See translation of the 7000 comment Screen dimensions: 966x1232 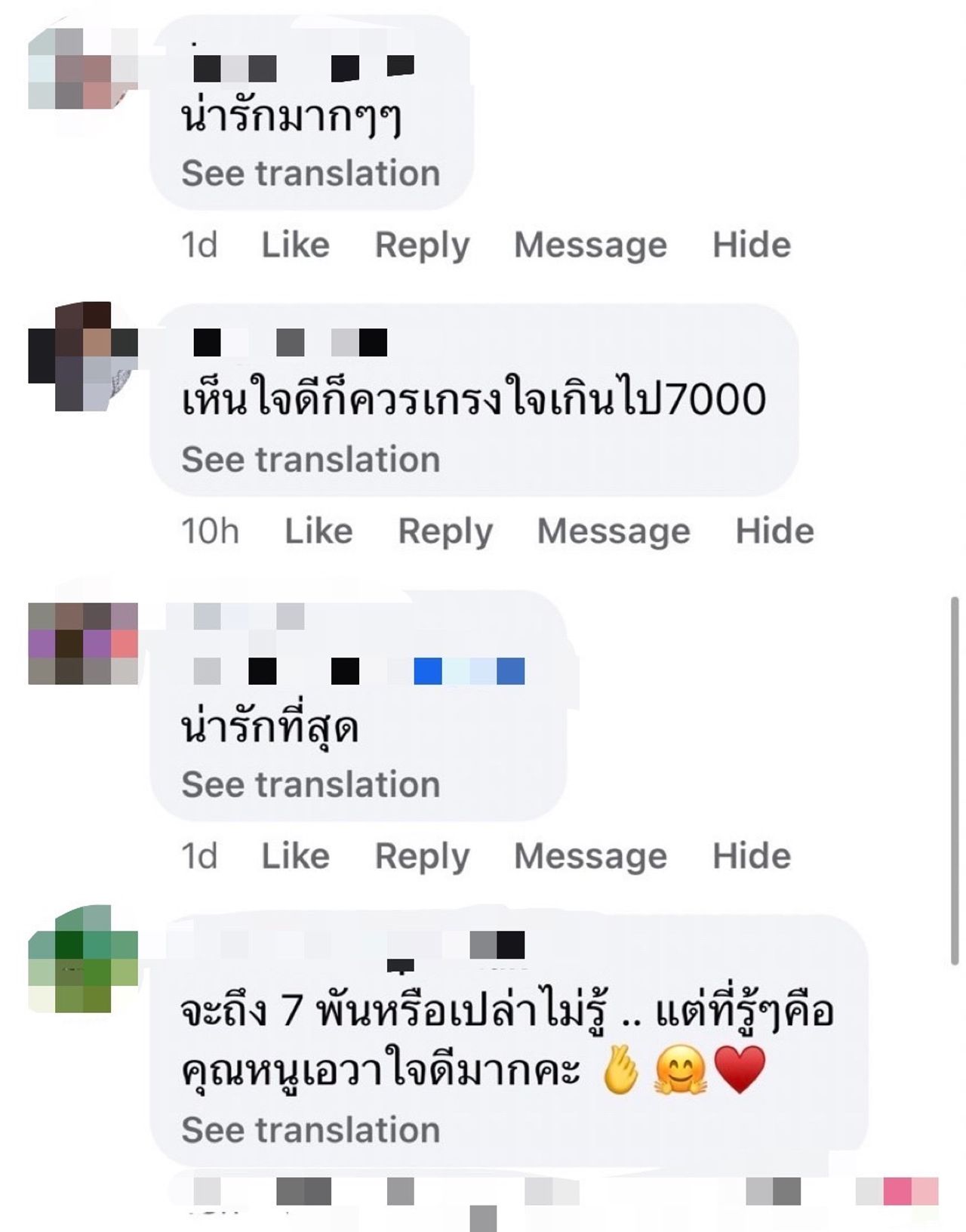click(x=310, y=460)
